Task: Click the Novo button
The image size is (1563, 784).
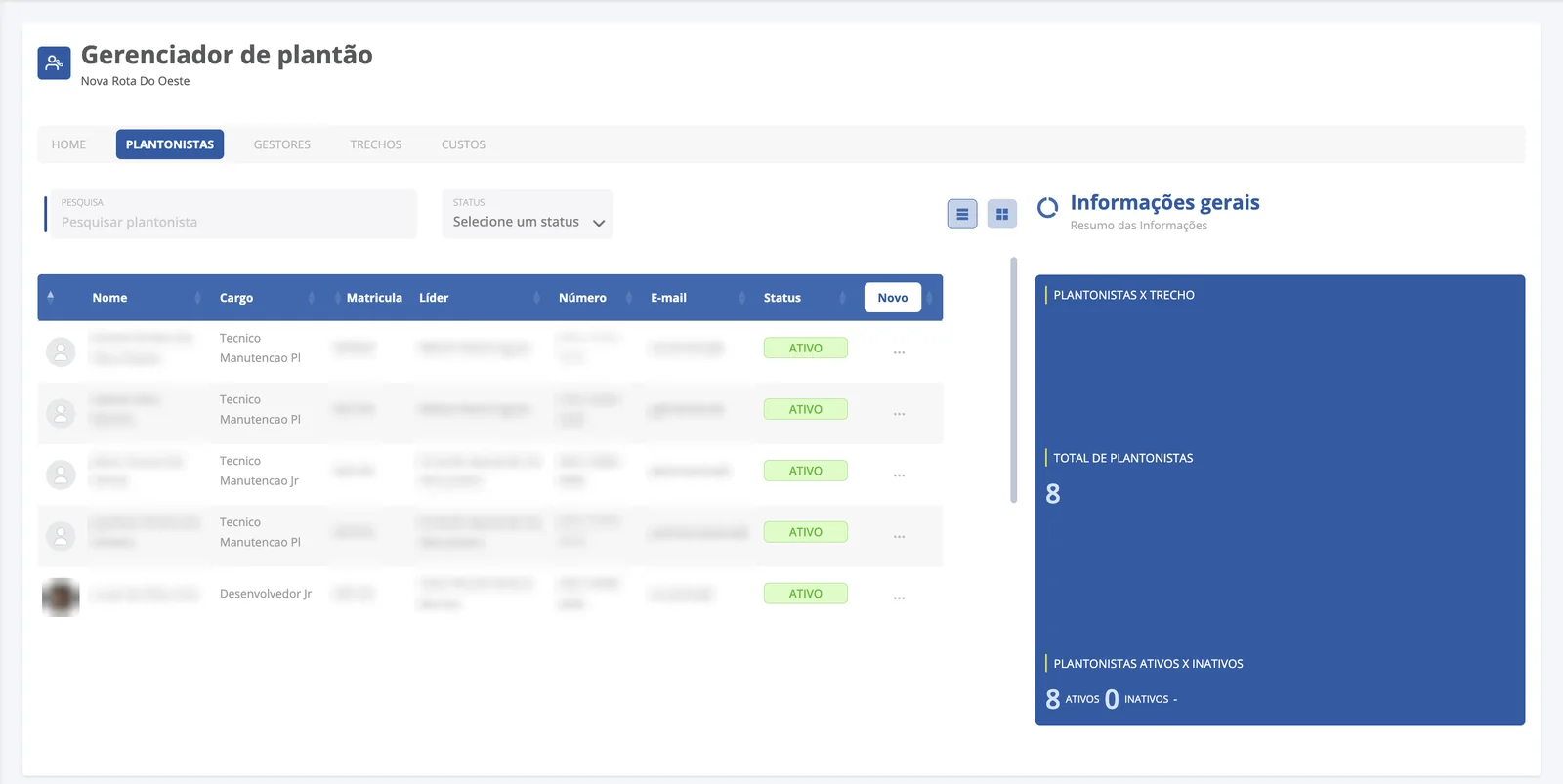Action: 893,298
